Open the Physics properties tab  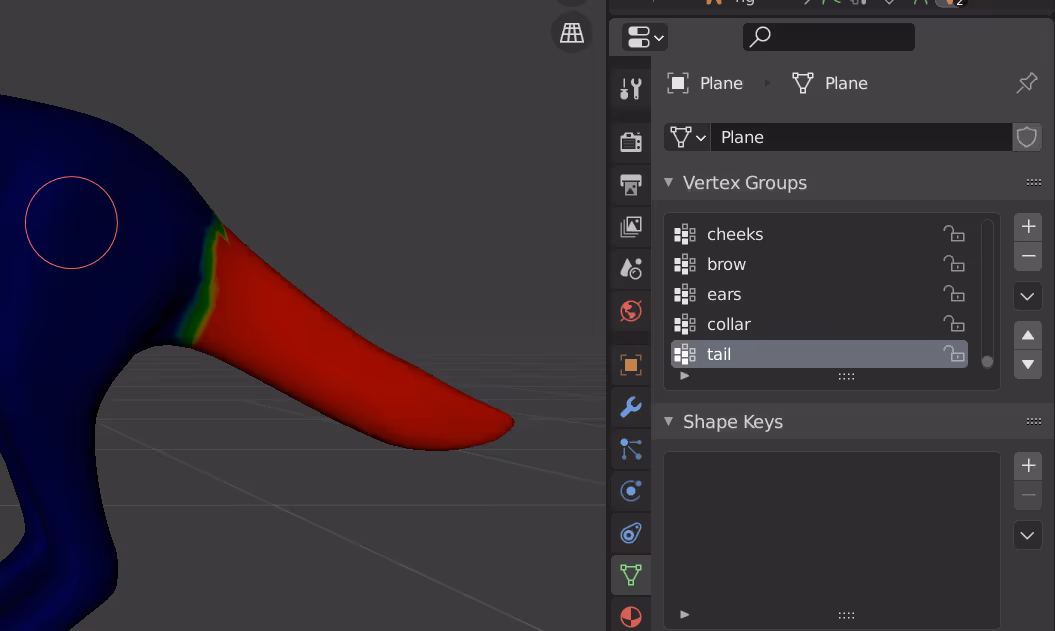(630, 491)
